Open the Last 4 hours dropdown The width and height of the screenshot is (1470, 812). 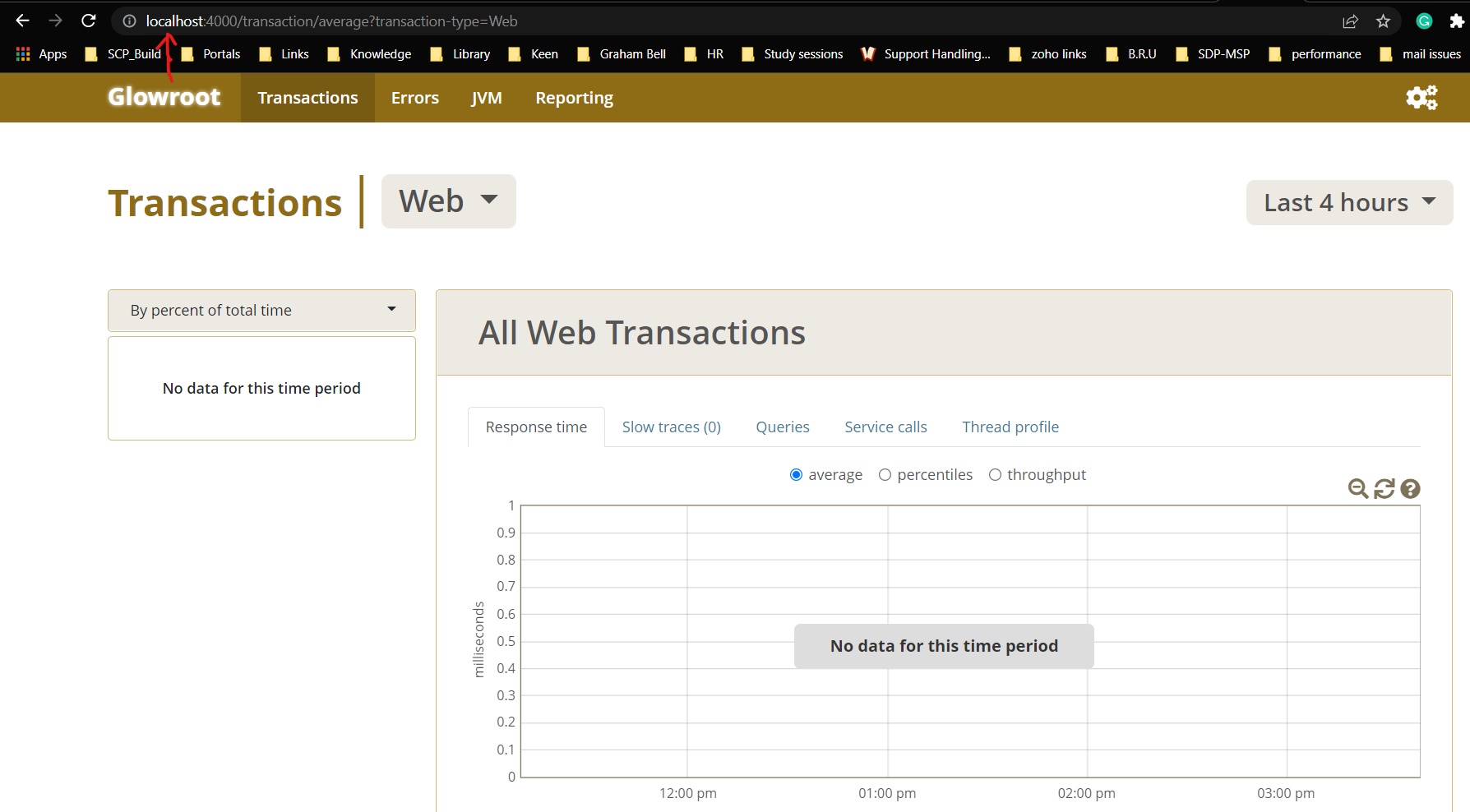point(1348,203)
